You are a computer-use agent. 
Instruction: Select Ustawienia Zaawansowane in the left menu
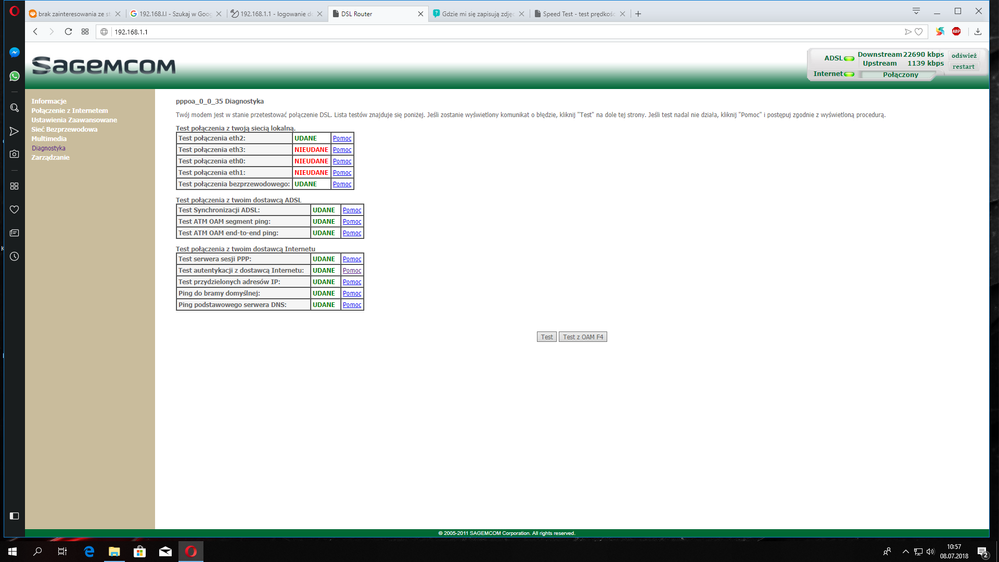(73, 120)
